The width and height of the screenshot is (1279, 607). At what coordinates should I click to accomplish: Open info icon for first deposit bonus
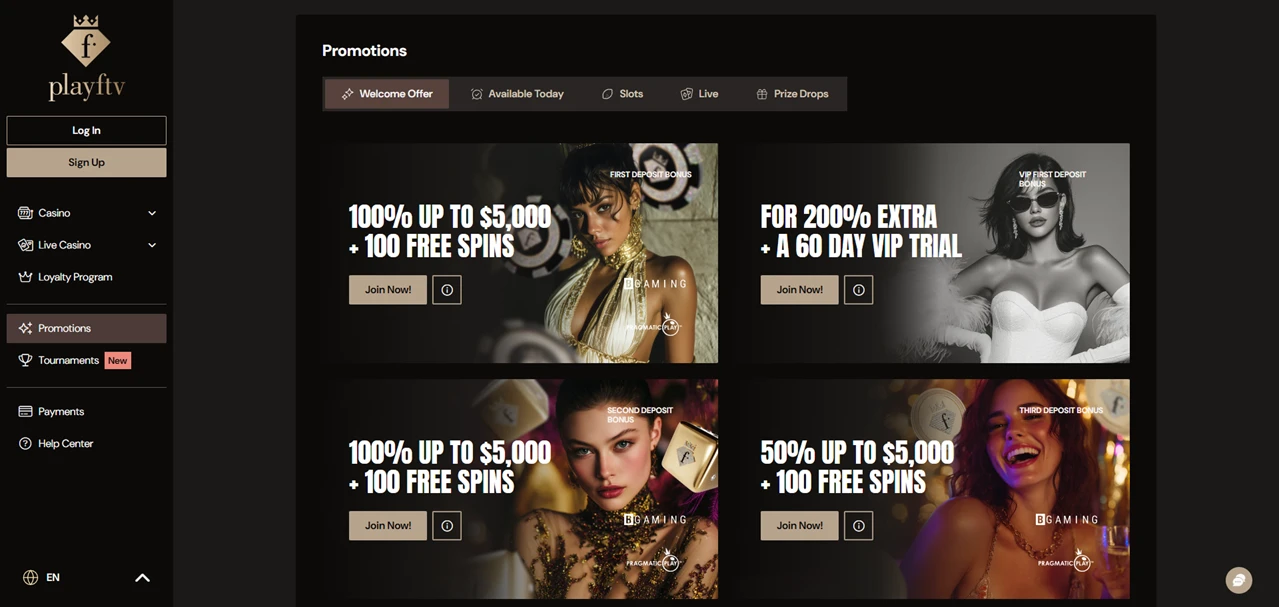click(x=447, y=290)
